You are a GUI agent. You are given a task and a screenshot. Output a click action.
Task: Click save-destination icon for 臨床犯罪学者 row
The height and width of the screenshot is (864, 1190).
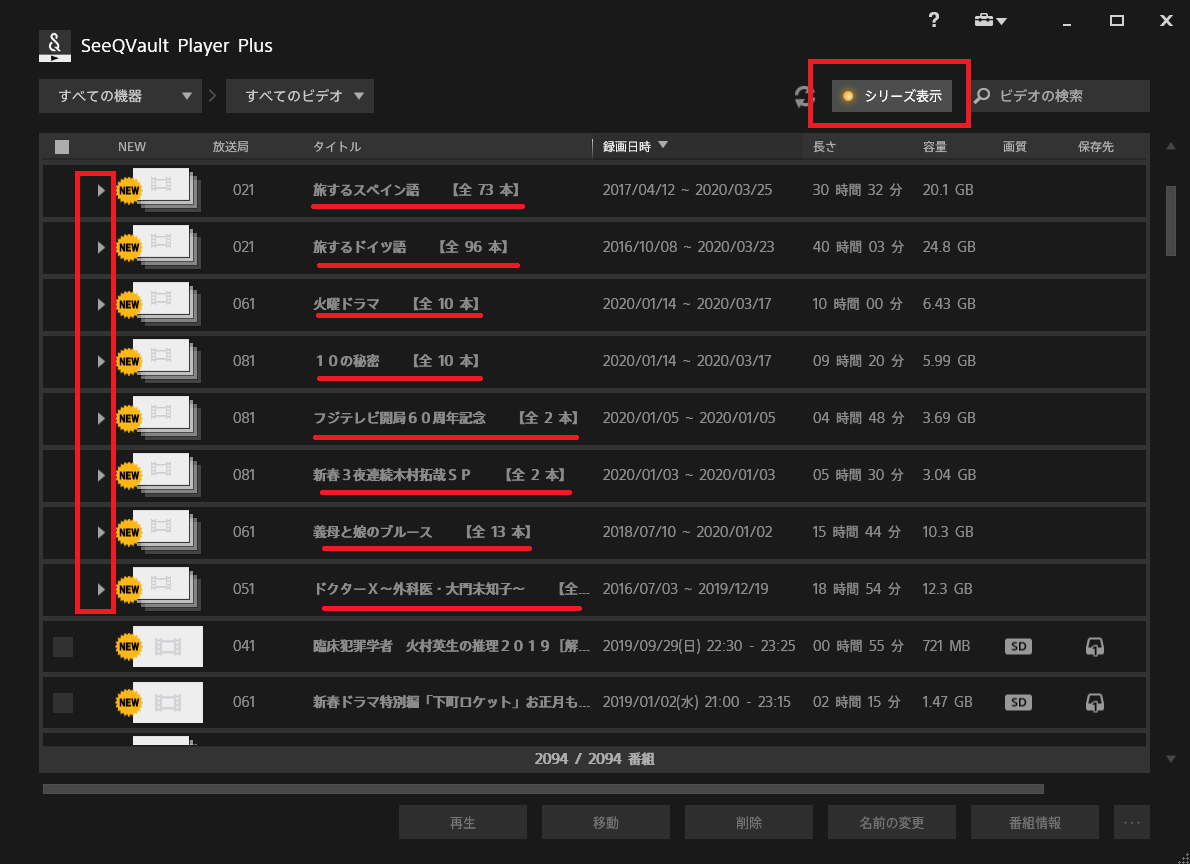point(1094,646)
